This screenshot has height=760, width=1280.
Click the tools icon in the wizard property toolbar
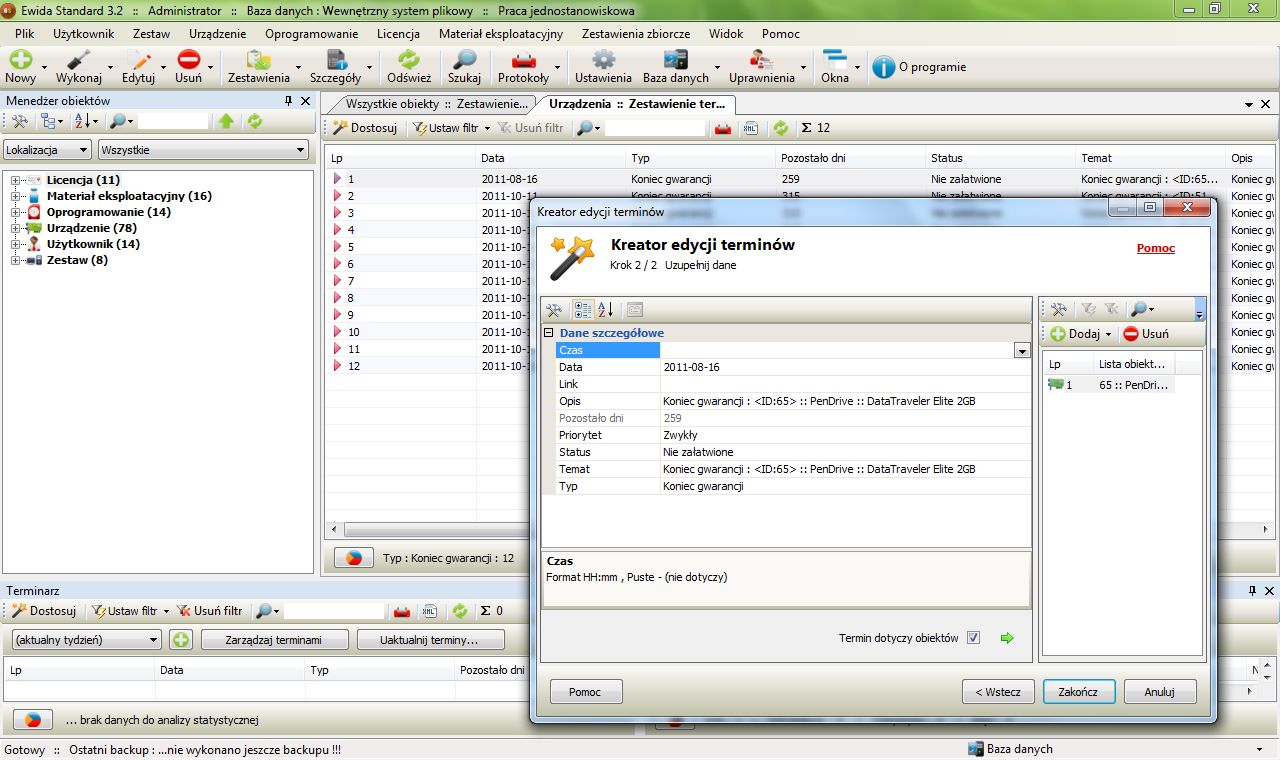pos(554,310)
